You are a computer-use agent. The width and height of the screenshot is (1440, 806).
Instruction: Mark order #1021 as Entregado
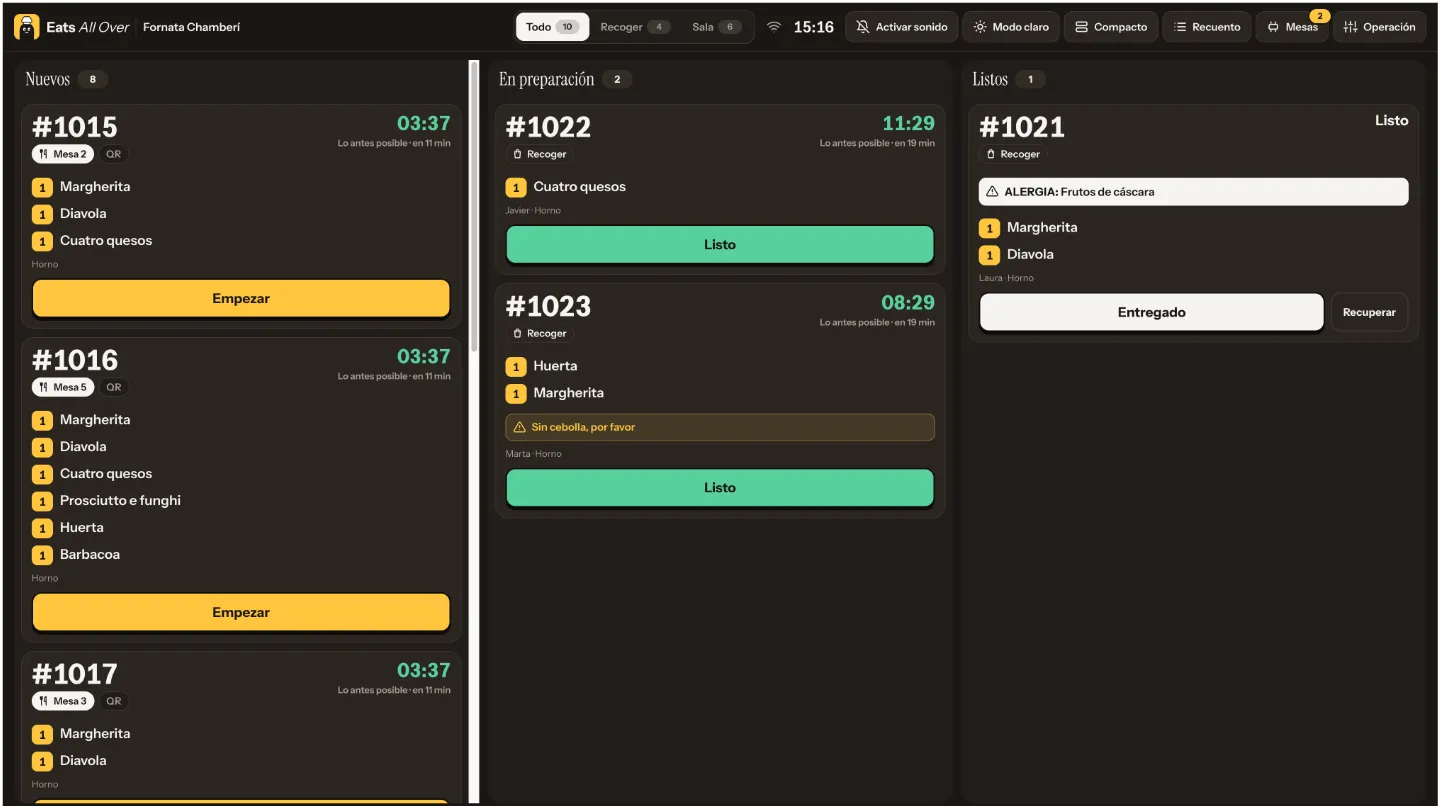[1151, 312]
